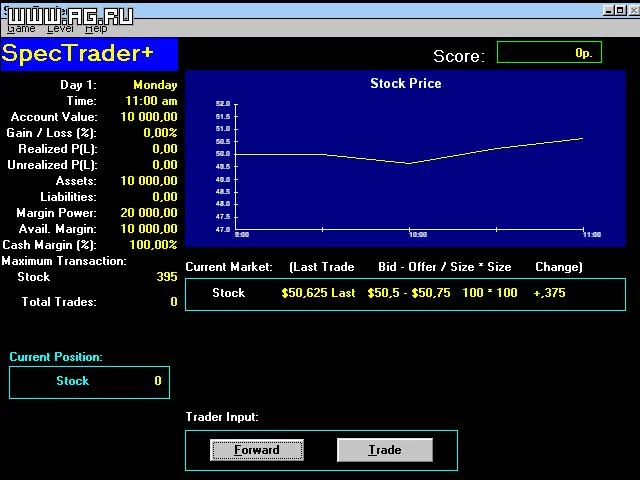Click the Score value box
The width and height of the screenshot is (640, 480).
coord(549,52)
